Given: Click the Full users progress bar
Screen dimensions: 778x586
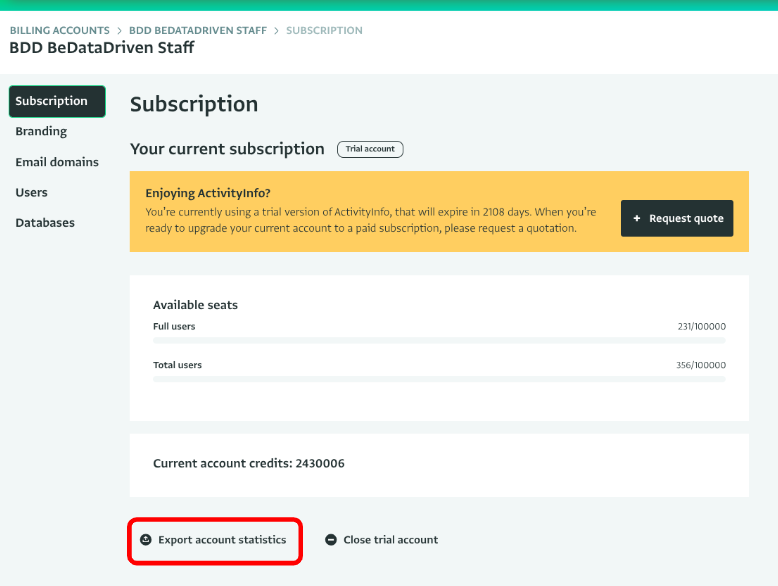Looking at the screenshot, I should pos(439,341).
